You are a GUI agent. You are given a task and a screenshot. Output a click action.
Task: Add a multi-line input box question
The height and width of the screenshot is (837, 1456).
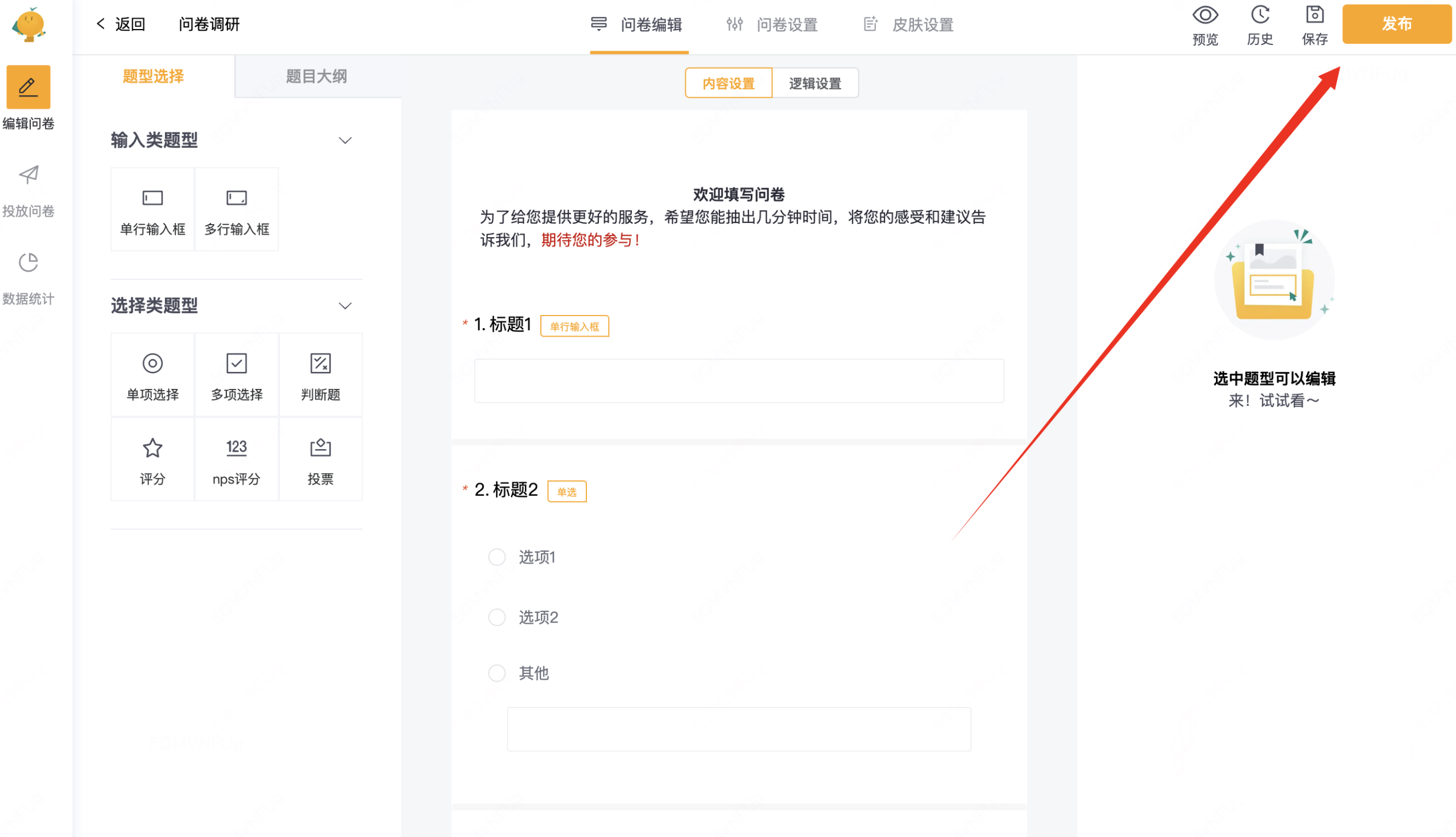coord(236,210)
